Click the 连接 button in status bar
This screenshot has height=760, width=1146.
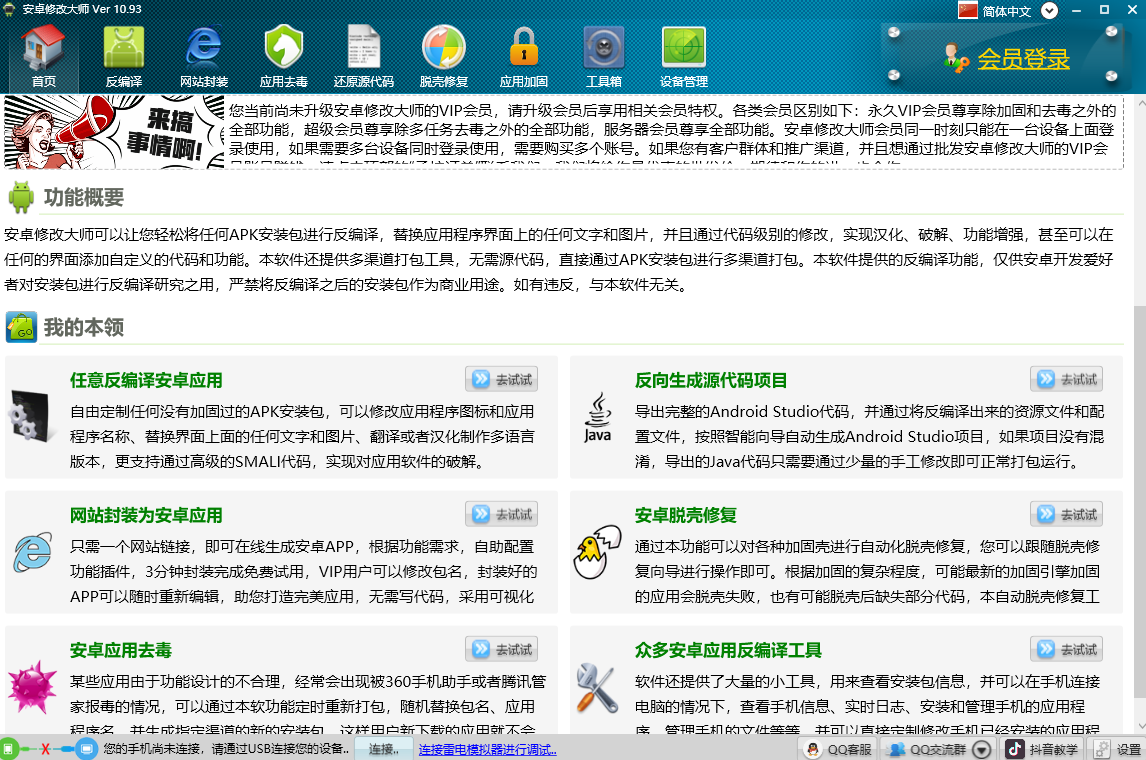pos(383,749)
